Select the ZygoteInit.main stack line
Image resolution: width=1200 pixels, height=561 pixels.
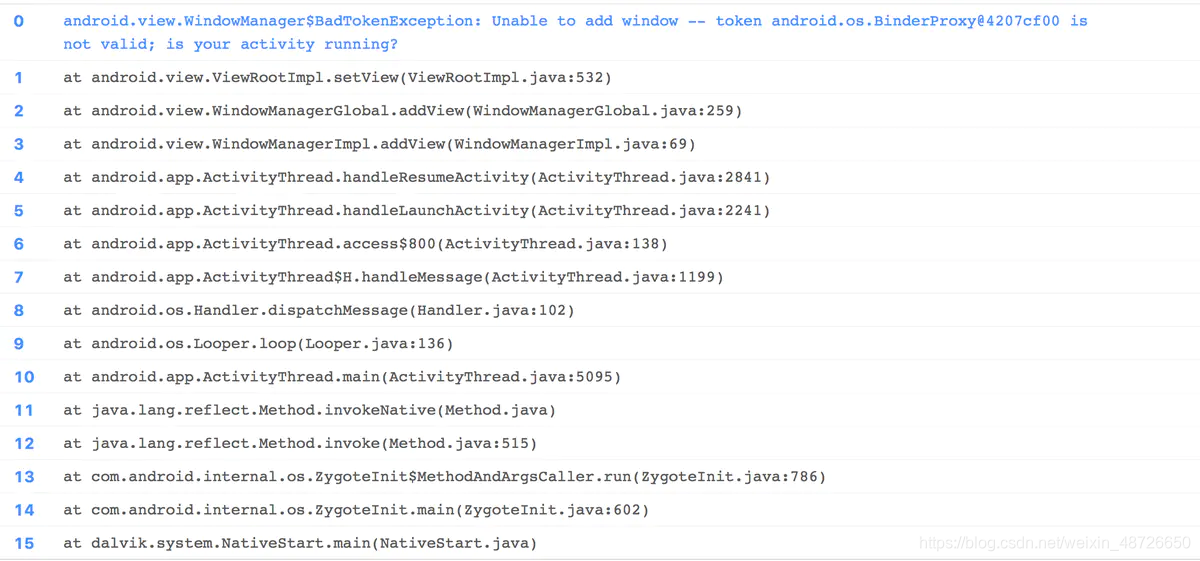(x=356, y=510)
